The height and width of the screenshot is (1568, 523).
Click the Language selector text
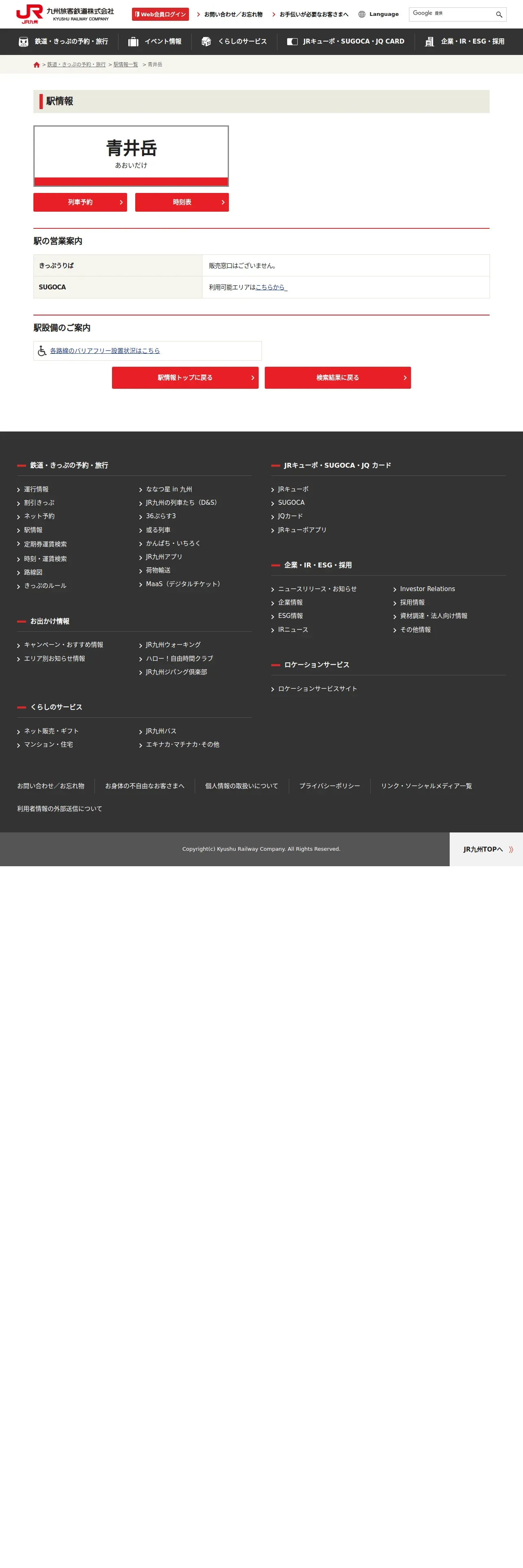384,15
